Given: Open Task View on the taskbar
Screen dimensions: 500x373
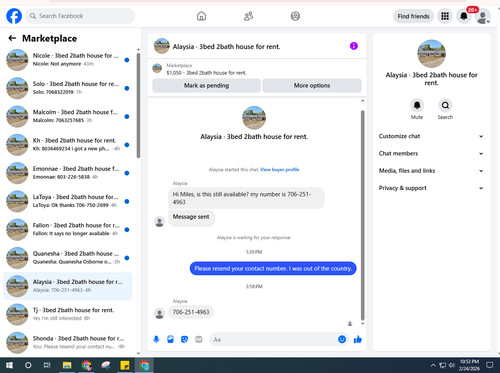Looking at the screenshot, I should click(x=47, y=365).
